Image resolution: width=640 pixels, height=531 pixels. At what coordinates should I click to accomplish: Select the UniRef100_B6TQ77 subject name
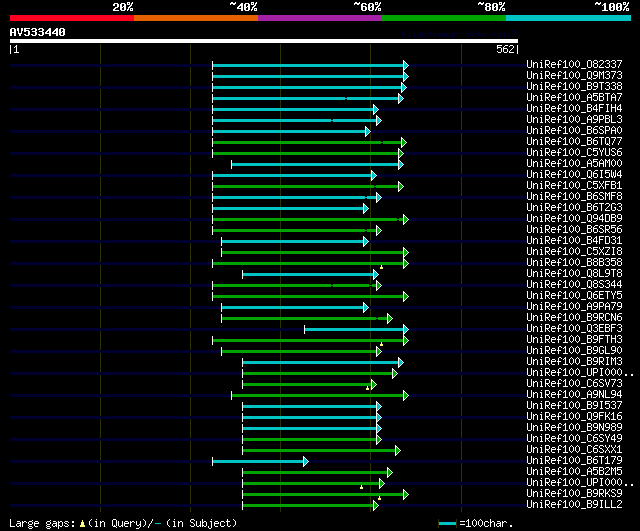pyautogui.click(x=574, y=142)
